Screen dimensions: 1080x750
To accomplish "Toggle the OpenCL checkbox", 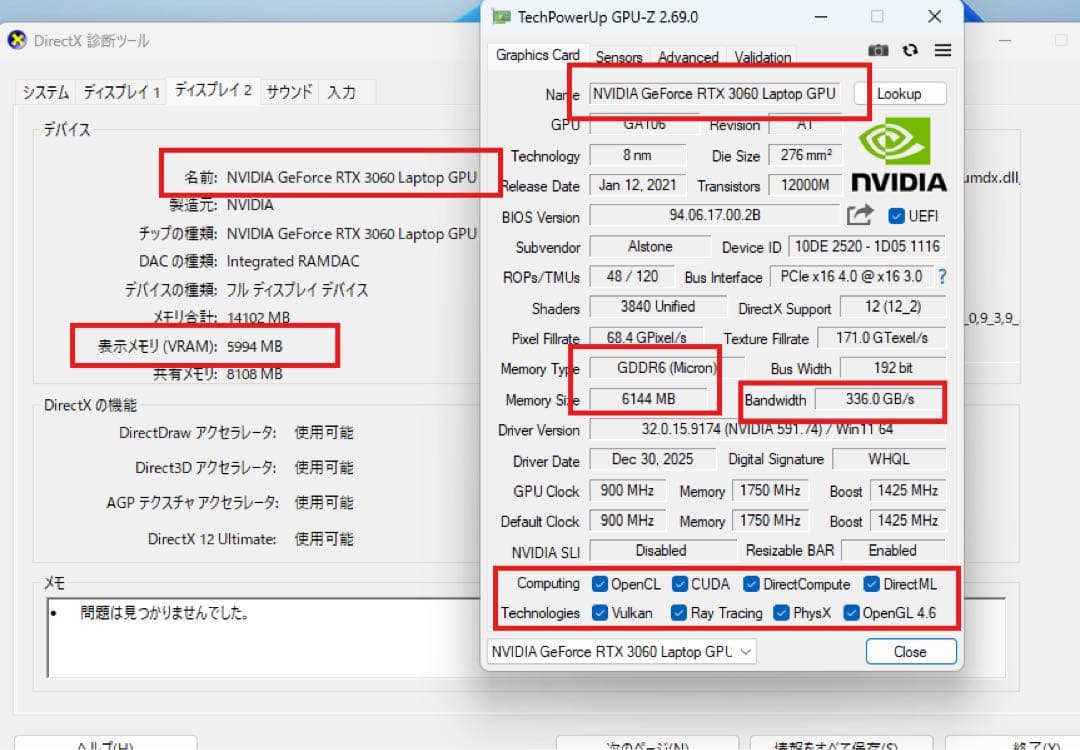I will (600, 584).
